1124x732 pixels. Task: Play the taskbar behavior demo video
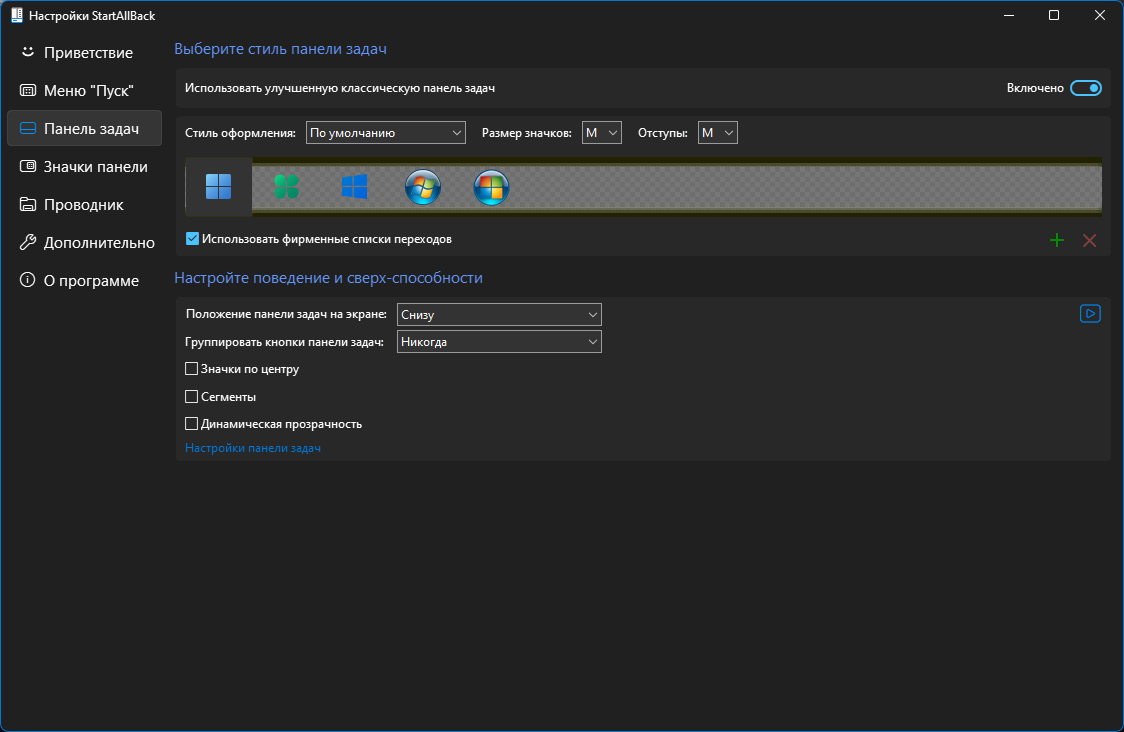(x=1090, y=313)
